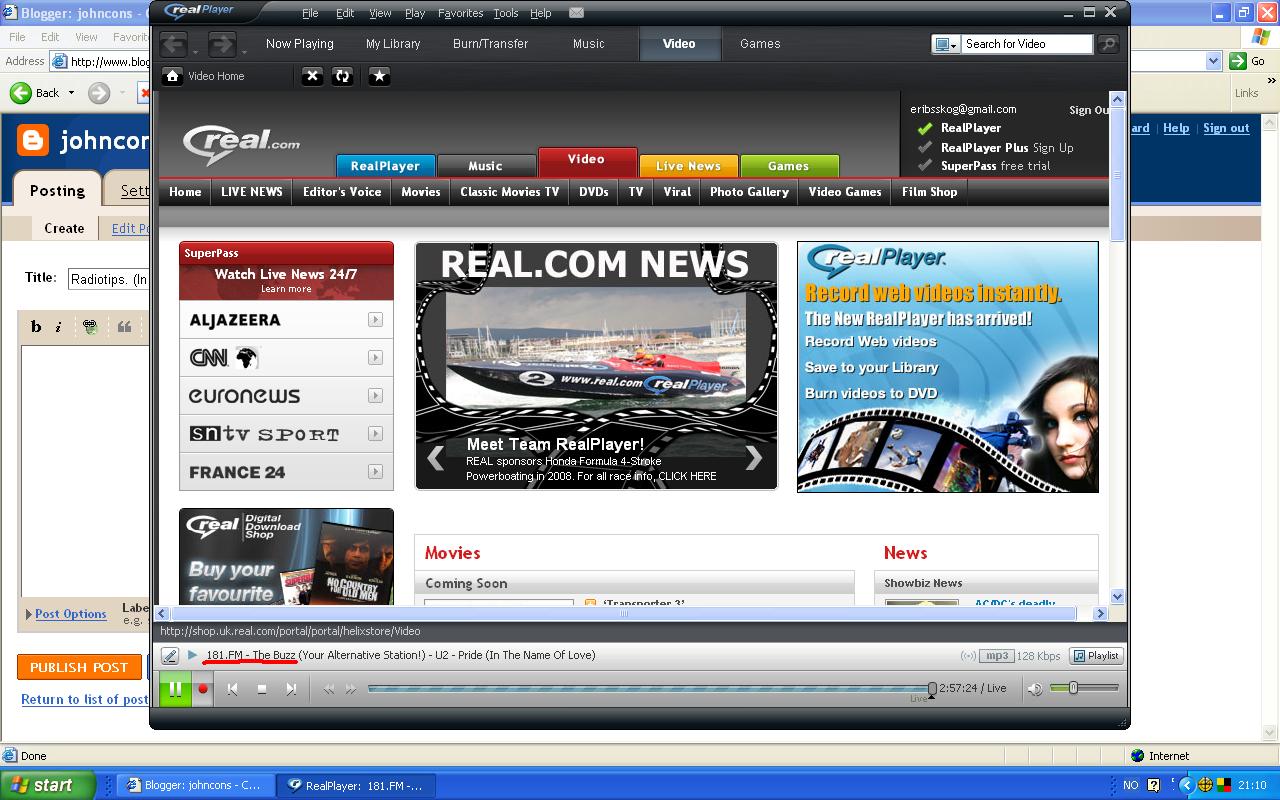
Task: Stop page loading with the X button
Action: [x=313, y=76]
